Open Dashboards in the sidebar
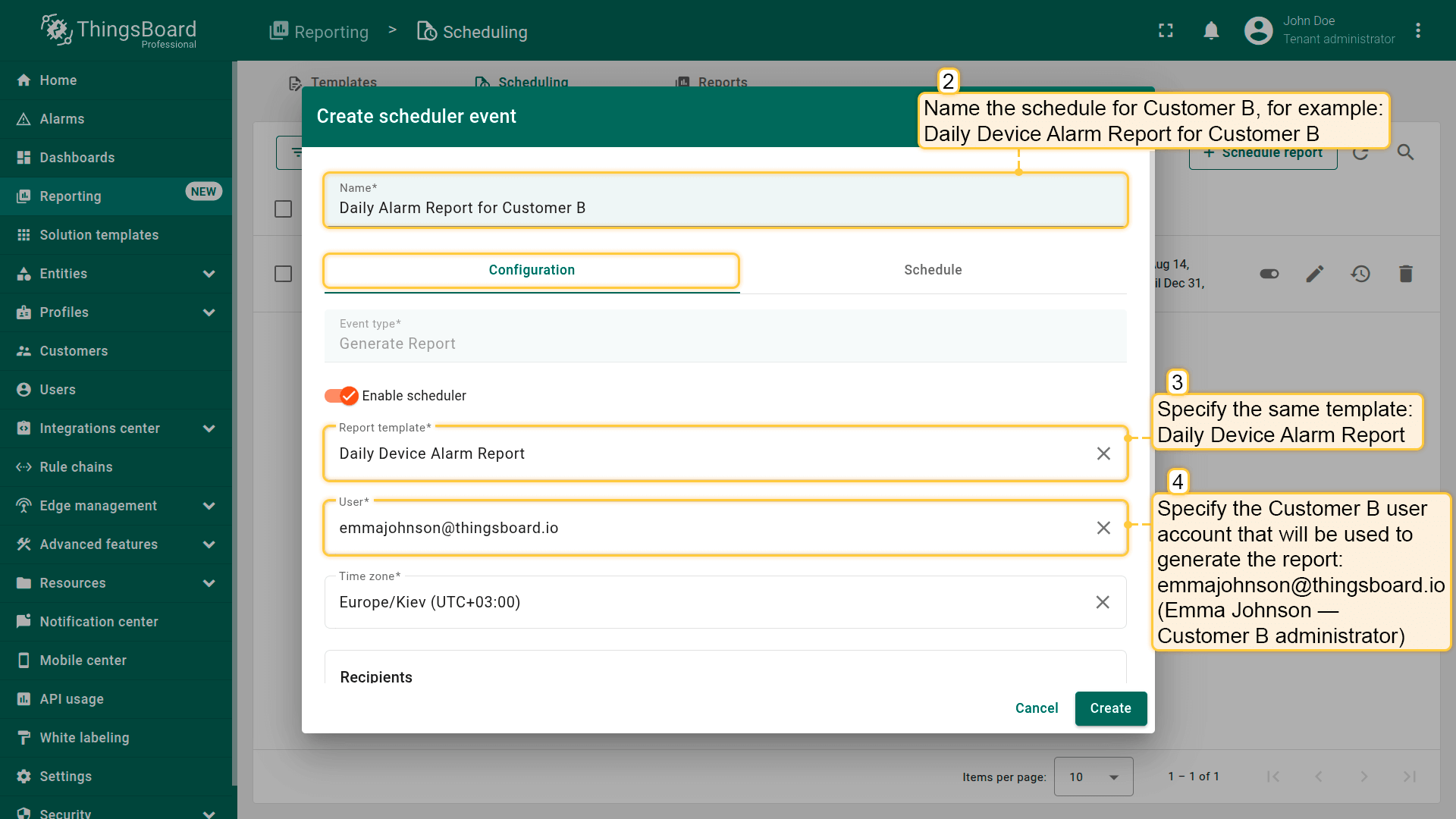 point(77,158)
